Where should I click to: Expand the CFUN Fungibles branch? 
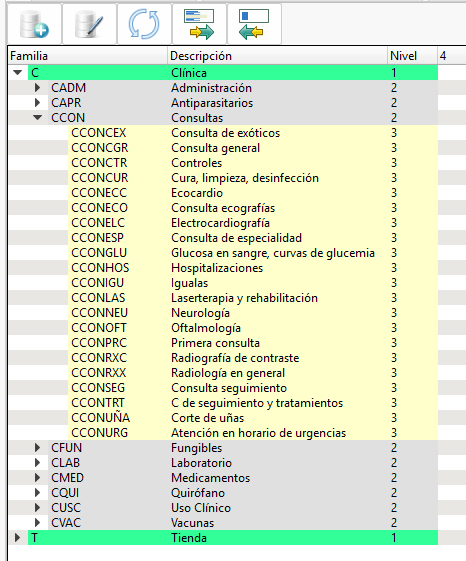click(x=37, y=448)
